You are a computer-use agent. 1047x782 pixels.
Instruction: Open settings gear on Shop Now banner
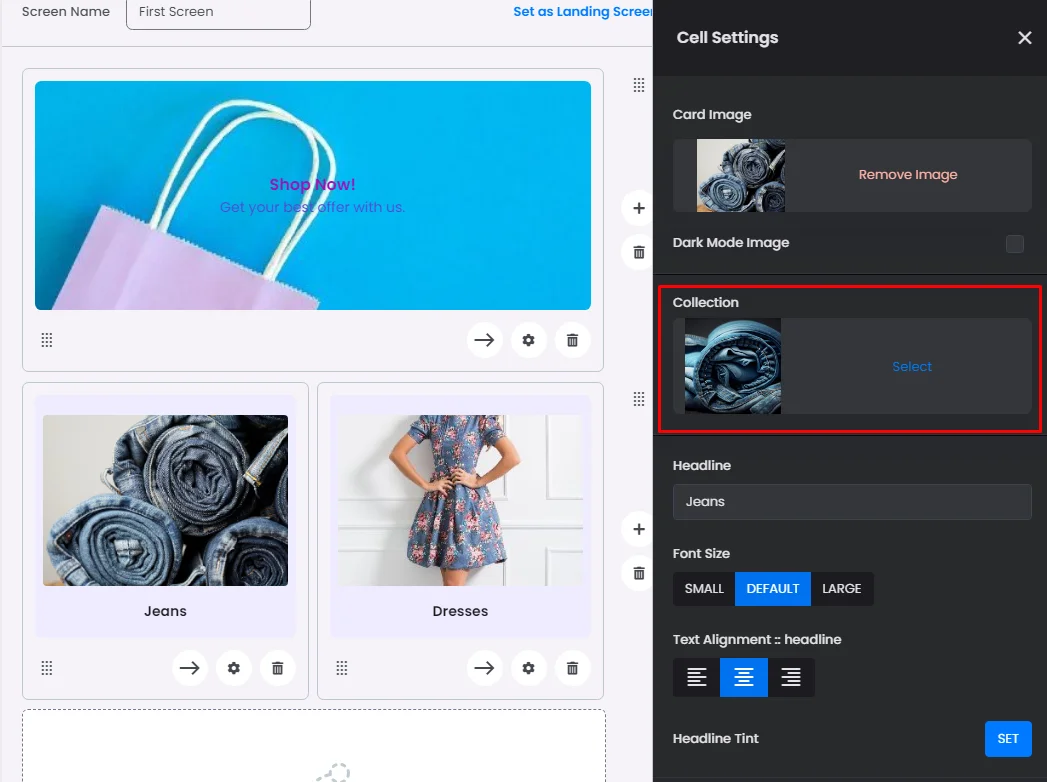click(x=528, y=340)
